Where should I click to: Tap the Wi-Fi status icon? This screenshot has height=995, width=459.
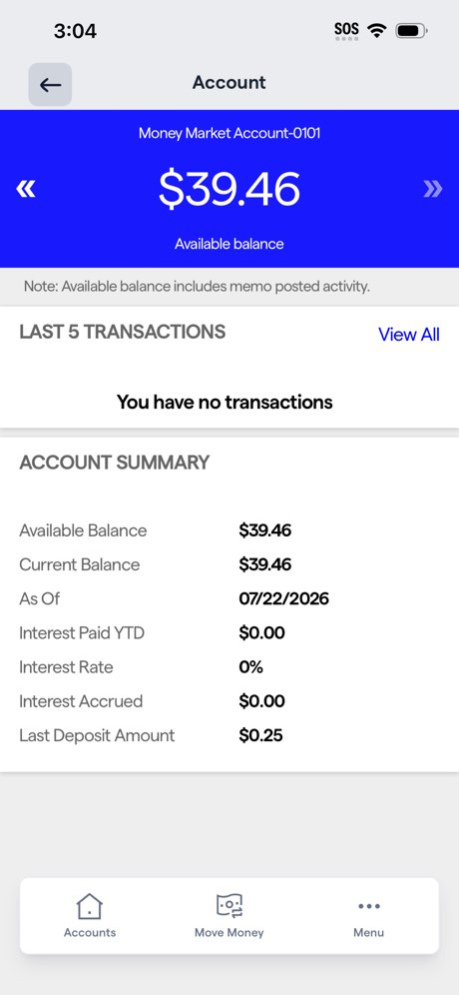pos(378,30)
